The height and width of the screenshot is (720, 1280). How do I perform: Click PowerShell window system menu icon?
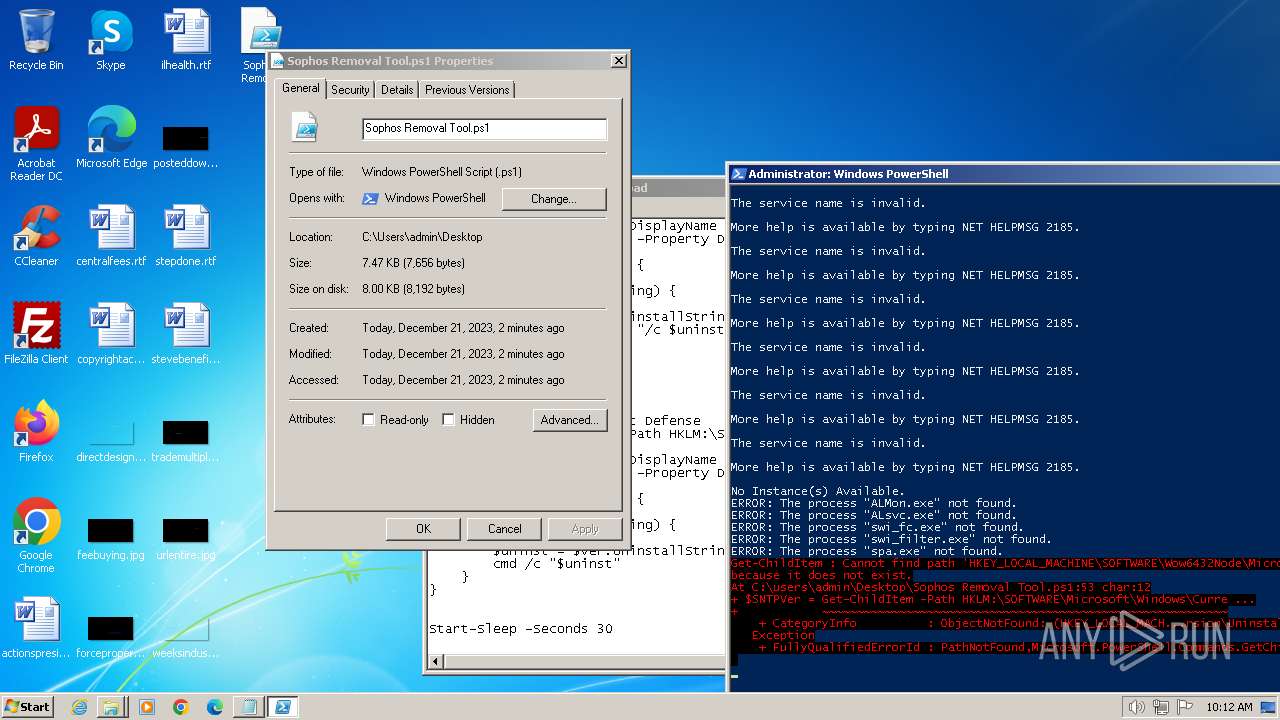[738, 174]
